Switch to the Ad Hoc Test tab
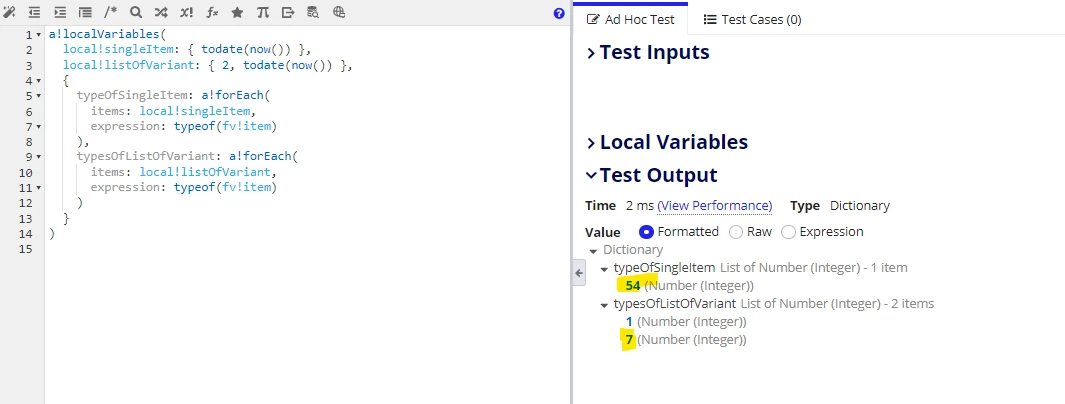1065x404 pixels. [x=631, y=20]
